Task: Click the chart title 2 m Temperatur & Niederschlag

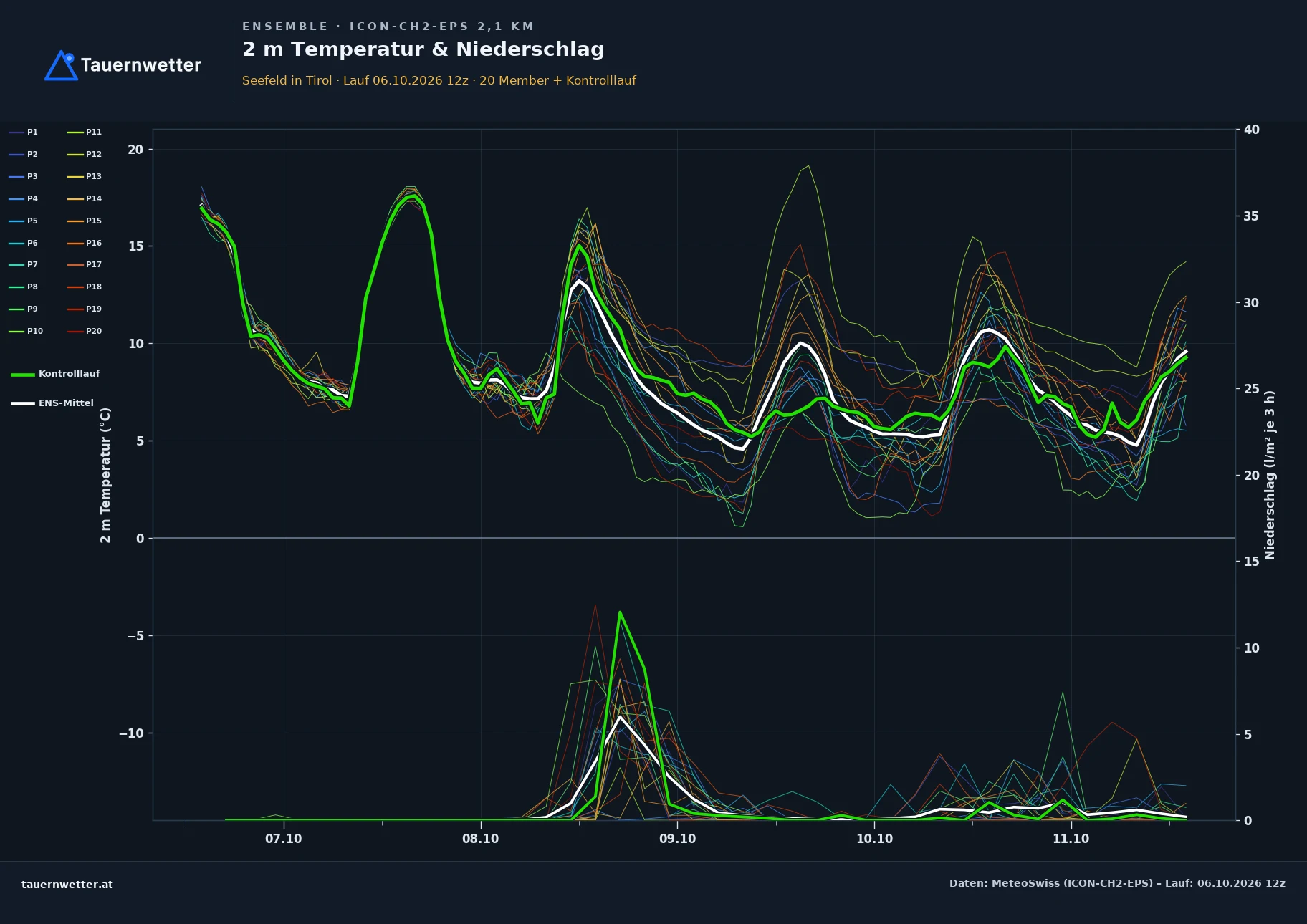Action: [x=423, y=49]
